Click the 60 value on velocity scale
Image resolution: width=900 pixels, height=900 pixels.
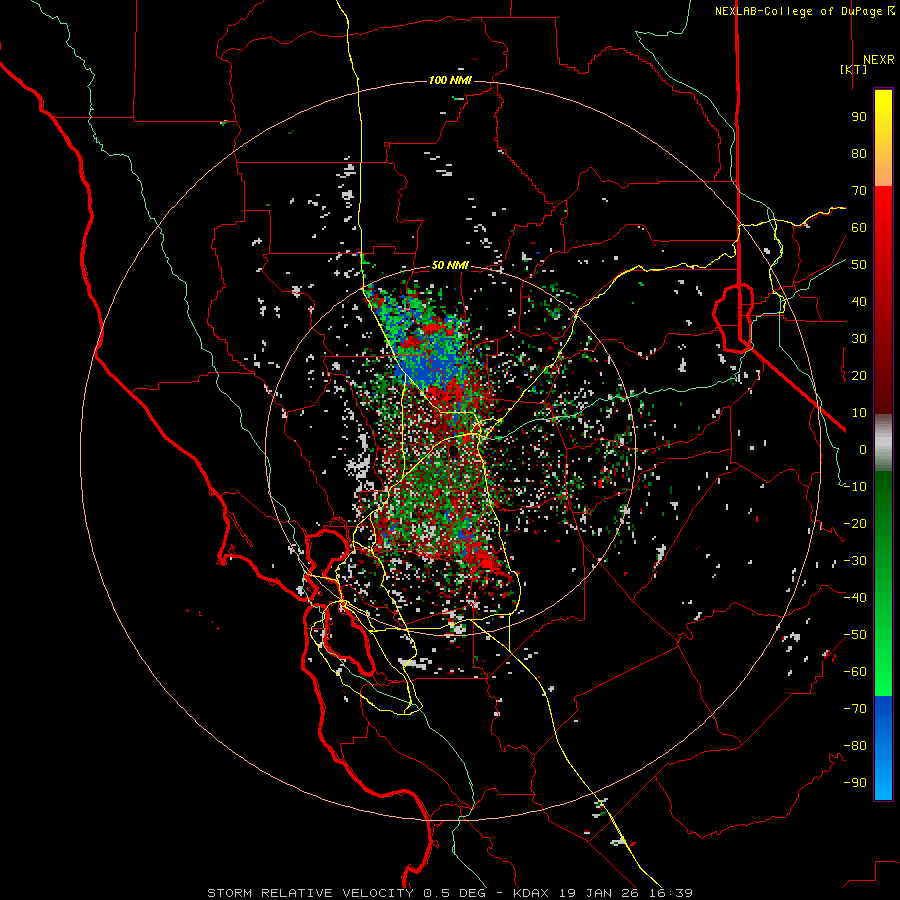point(859,227)
